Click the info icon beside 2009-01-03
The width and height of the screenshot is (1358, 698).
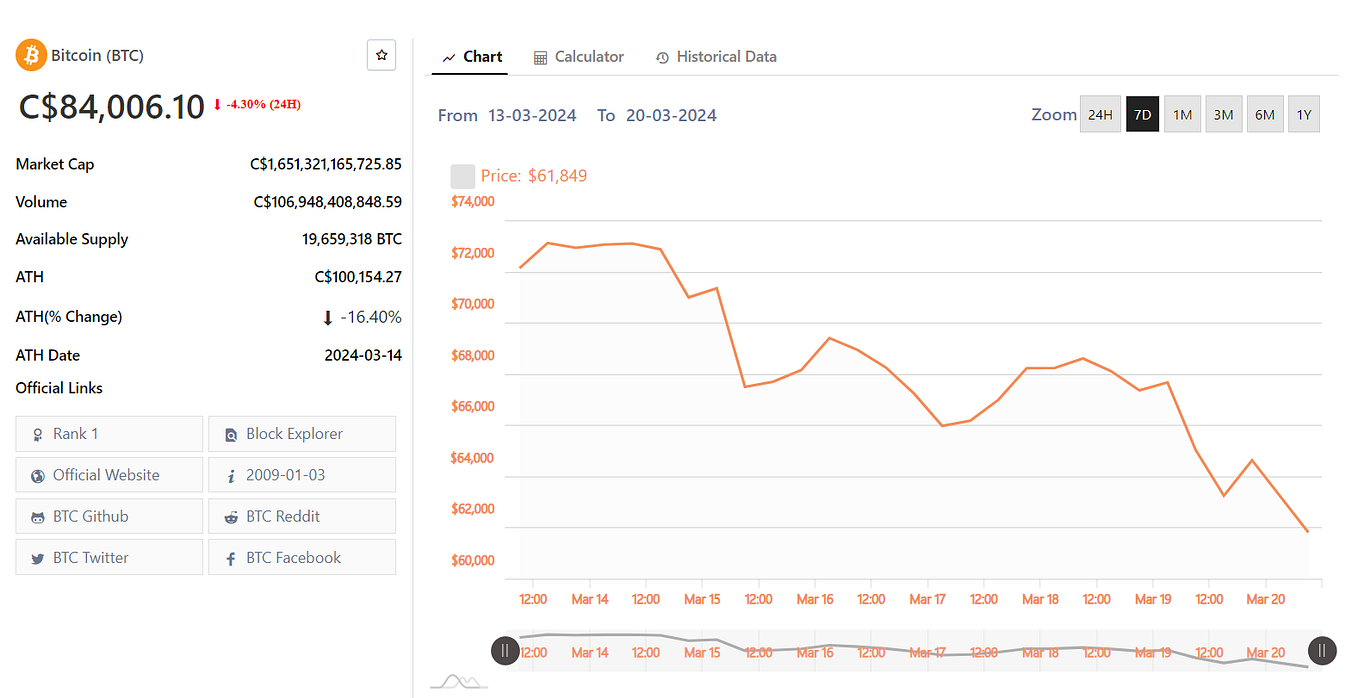231,475
